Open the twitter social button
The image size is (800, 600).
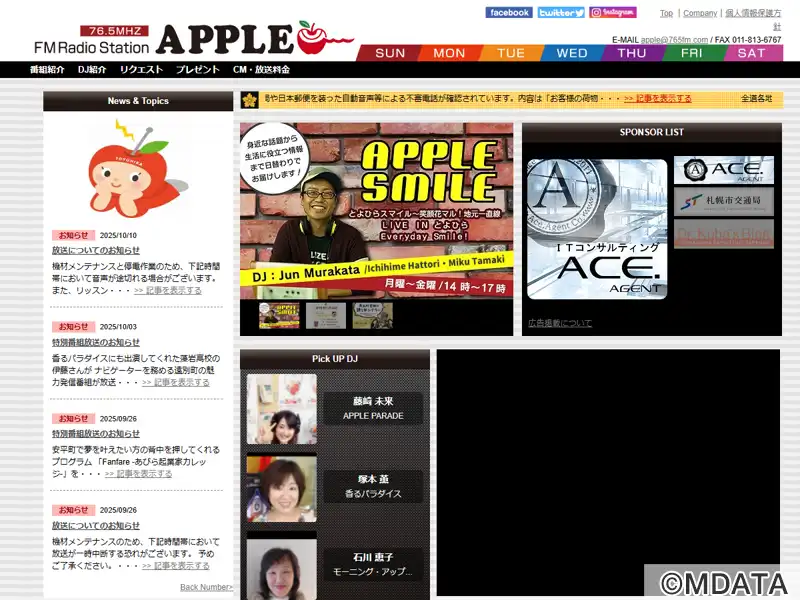[x=561, y=13]
